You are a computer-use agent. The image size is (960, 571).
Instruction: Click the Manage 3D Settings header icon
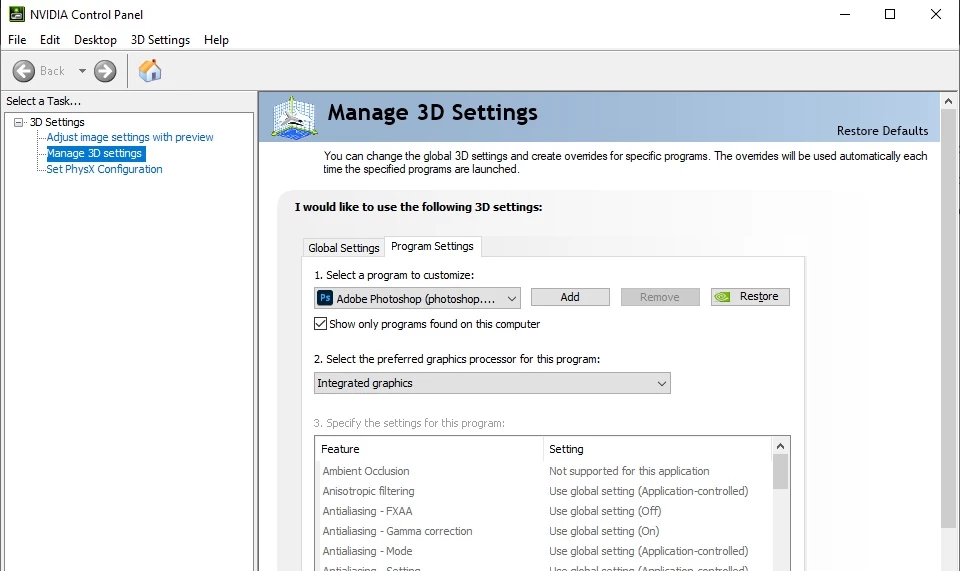294,118
